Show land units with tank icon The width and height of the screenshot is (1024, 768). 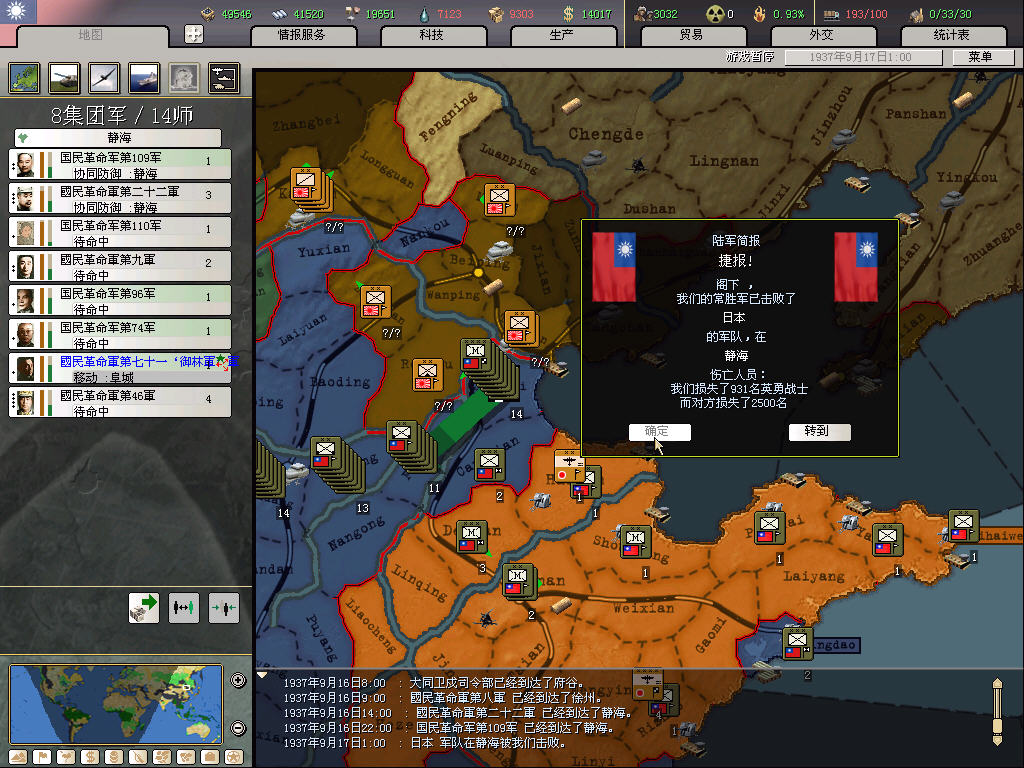(65, 78)
